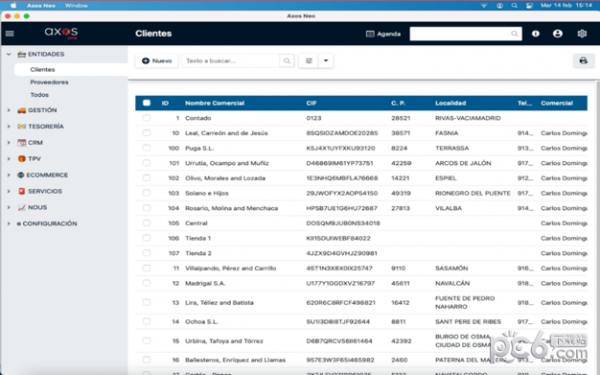This screenshot has width=600, height=375.
Task: Select Todos in the sidebar
Action: click(x=39, y=95)
